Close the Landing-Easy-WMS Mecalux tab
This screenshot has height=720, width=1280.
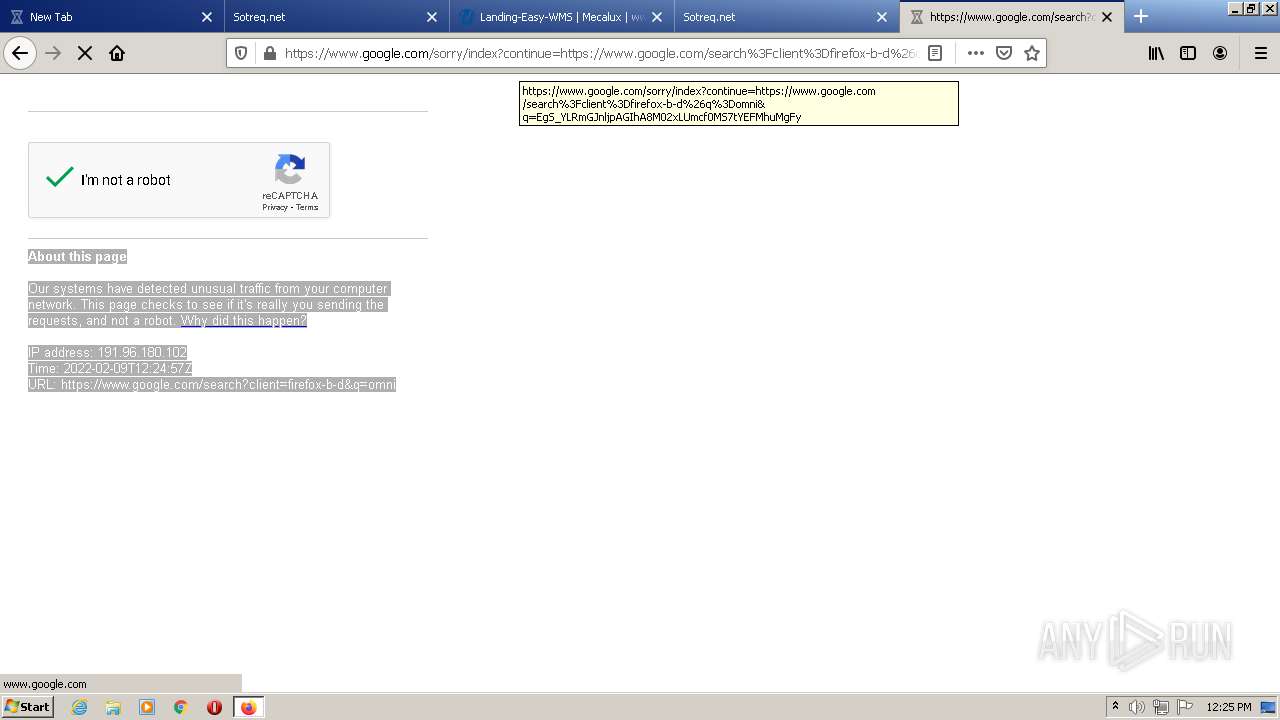click(657, 17)
